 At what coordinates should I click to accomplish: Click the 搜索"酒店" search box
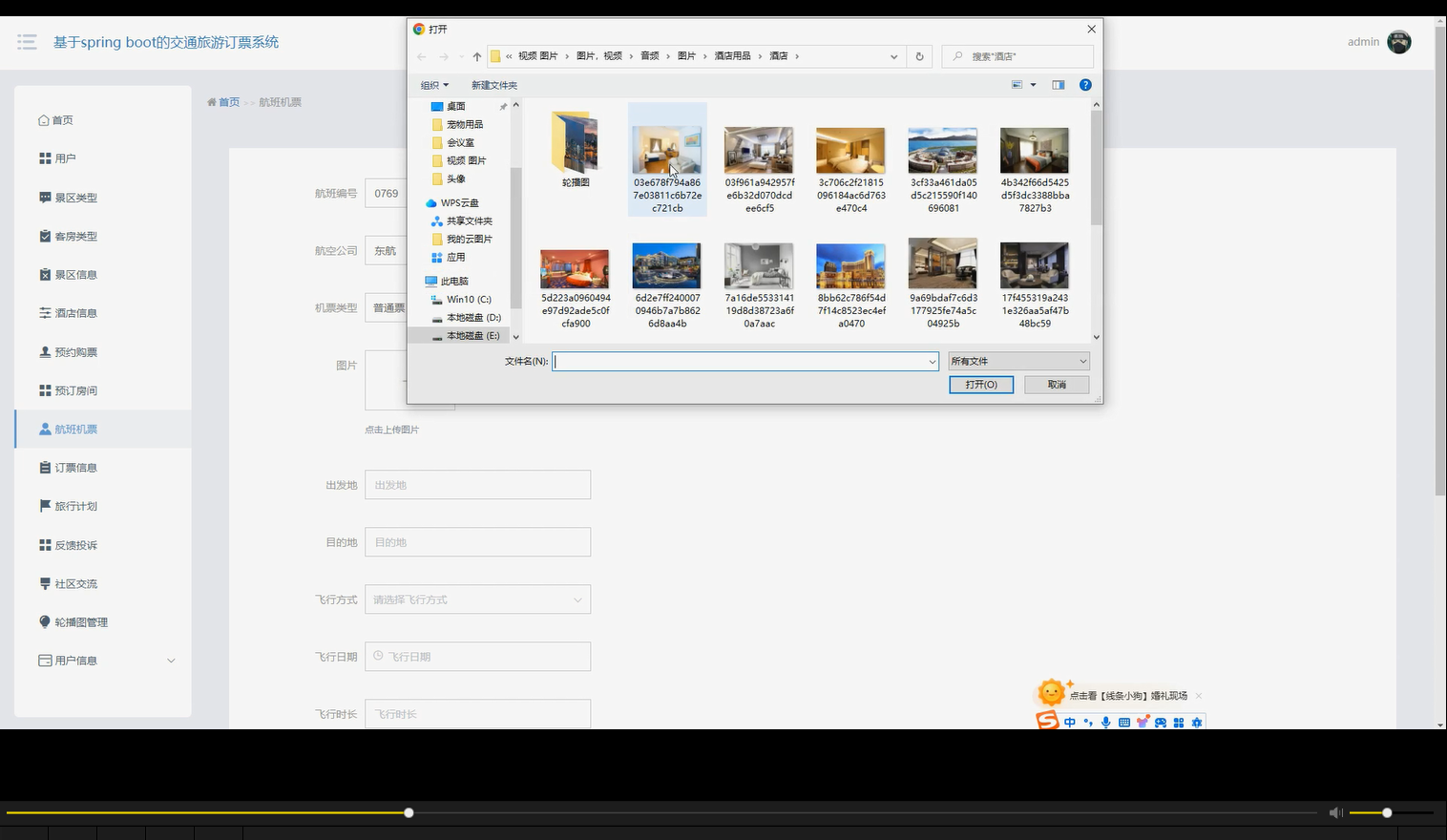click(x=1017, y=56)
